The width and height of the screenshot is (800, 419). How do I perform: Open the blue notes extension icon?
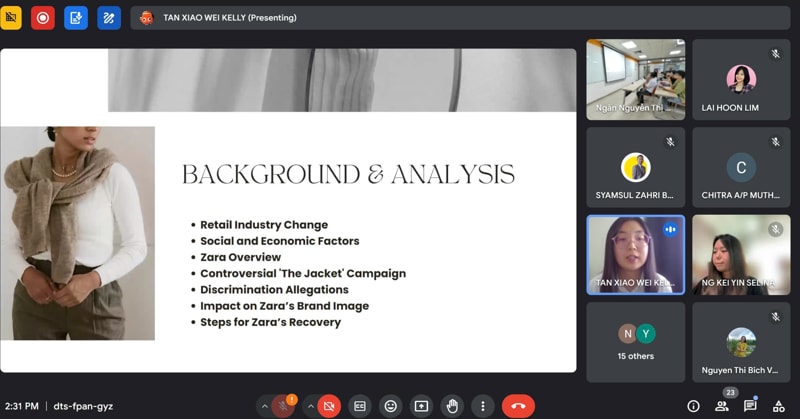tap(76, 17)
